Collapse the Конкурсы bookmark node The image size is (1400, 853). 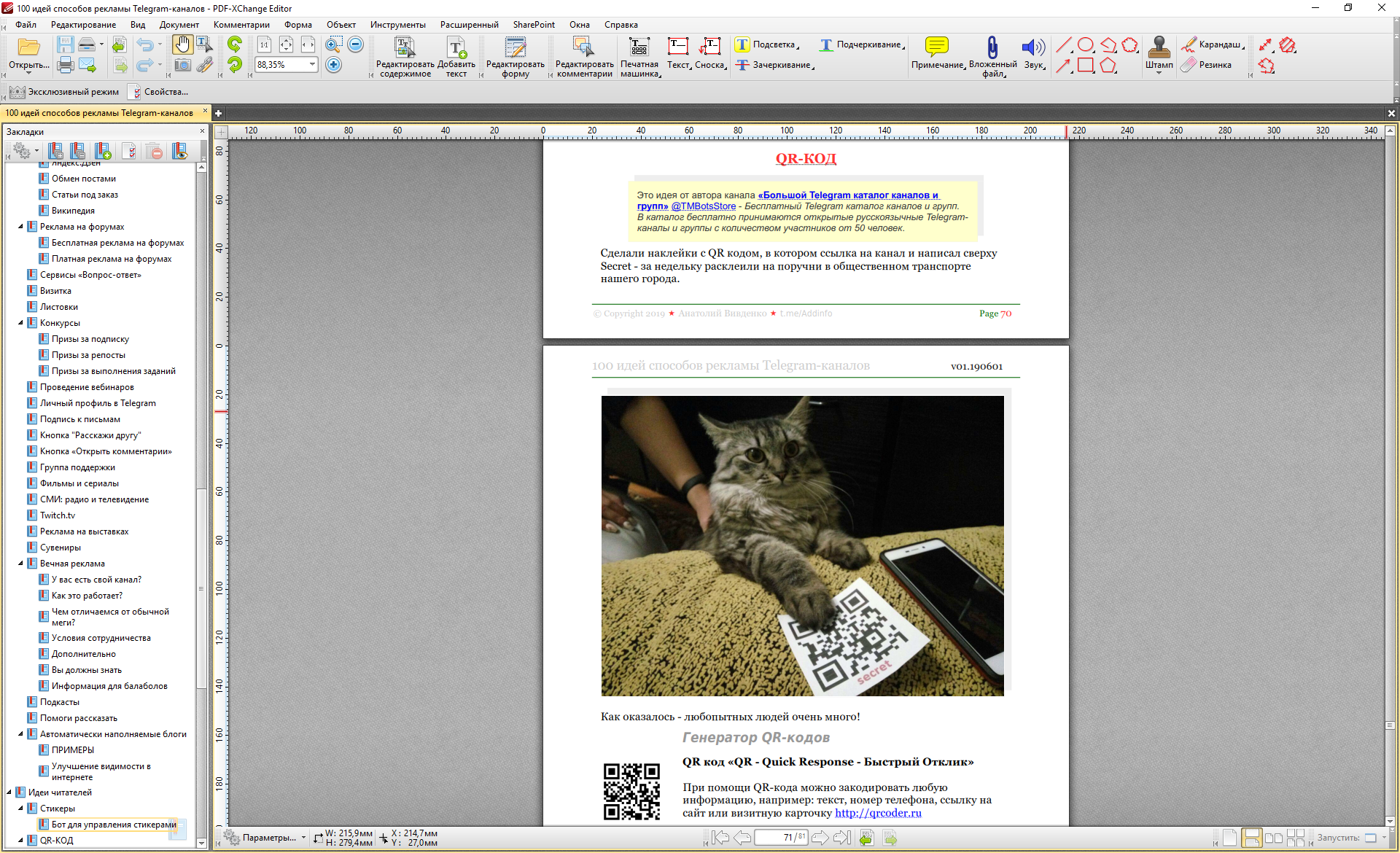tap(21, 323)
